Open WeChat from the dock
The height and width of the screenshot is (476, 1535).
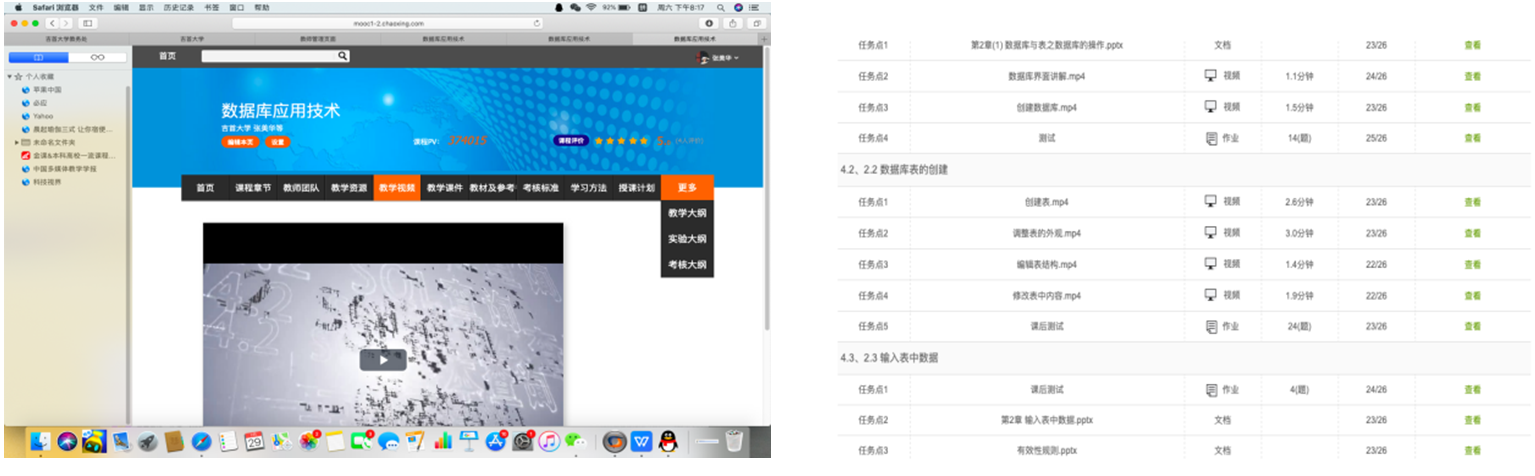tap(573, 441)
